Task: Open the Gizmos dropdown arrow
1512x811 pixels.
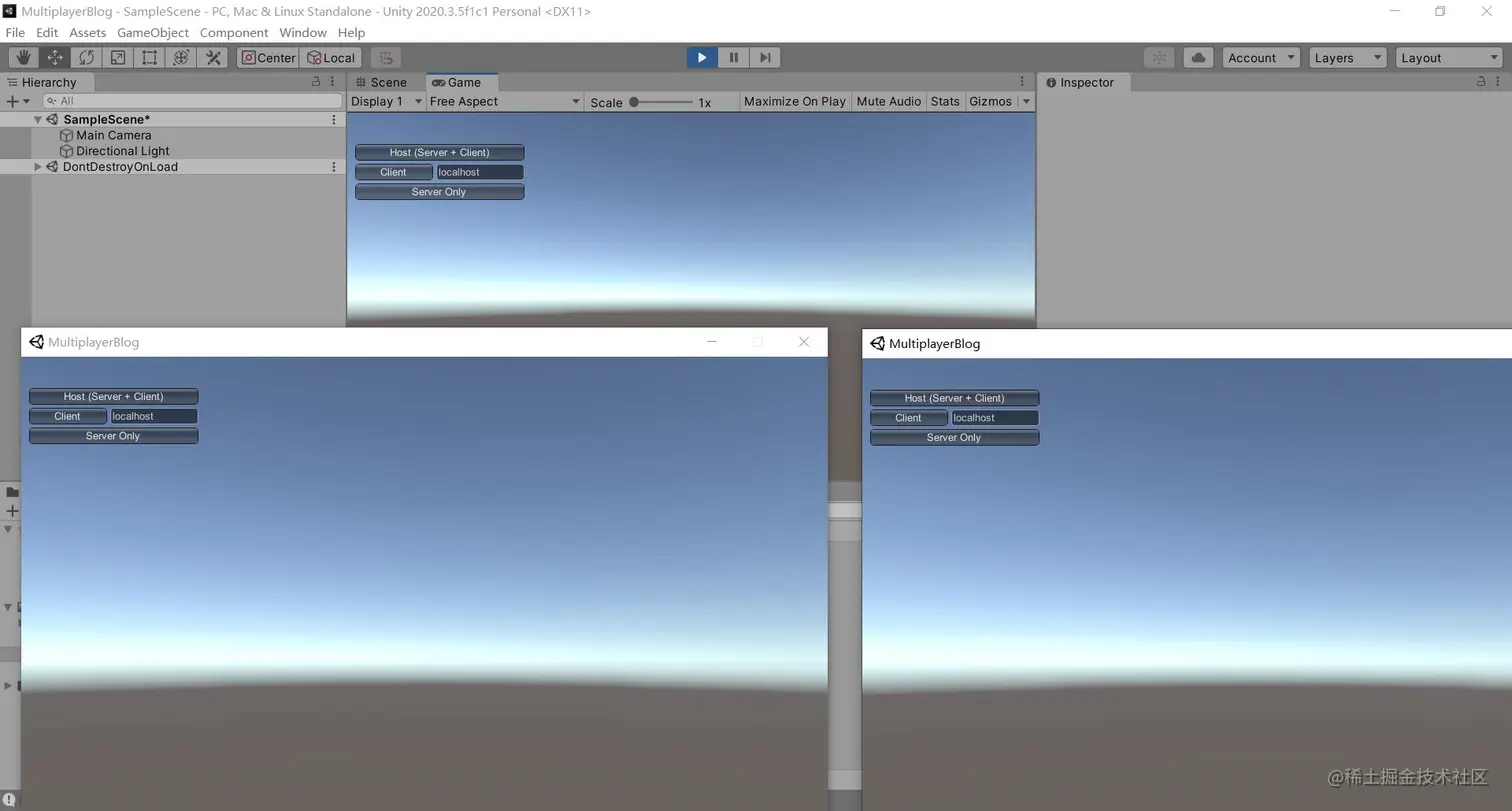Action: [x=1026, y=101]
